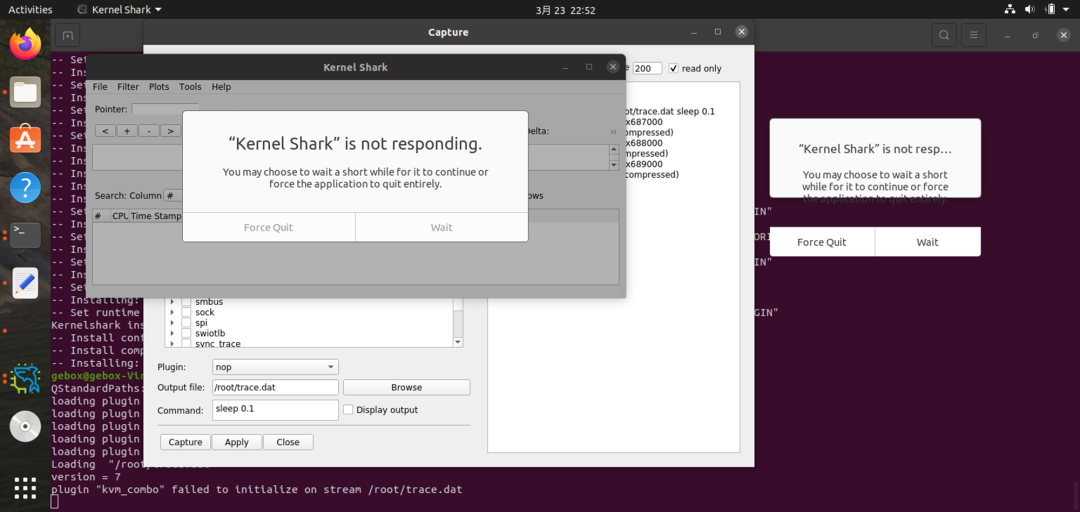Click the graph scrollbar down arrow in Kernel Shark

point(614,165)
